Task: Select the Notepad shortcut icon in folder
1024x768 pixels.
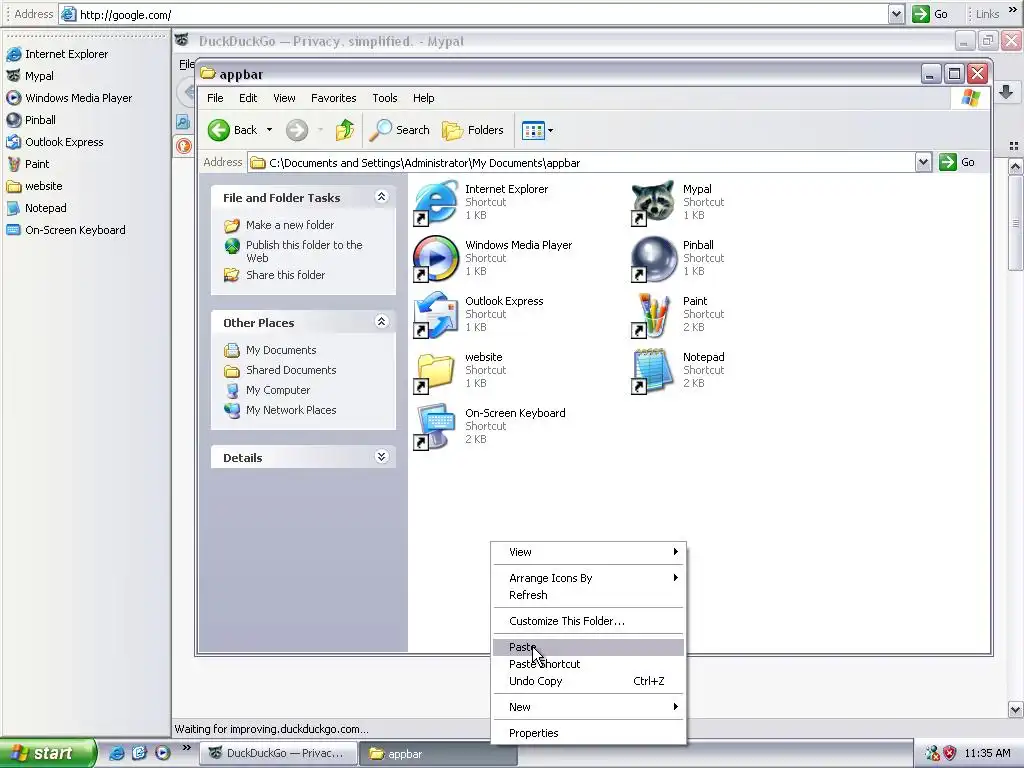Action: [x=653, y=371]
